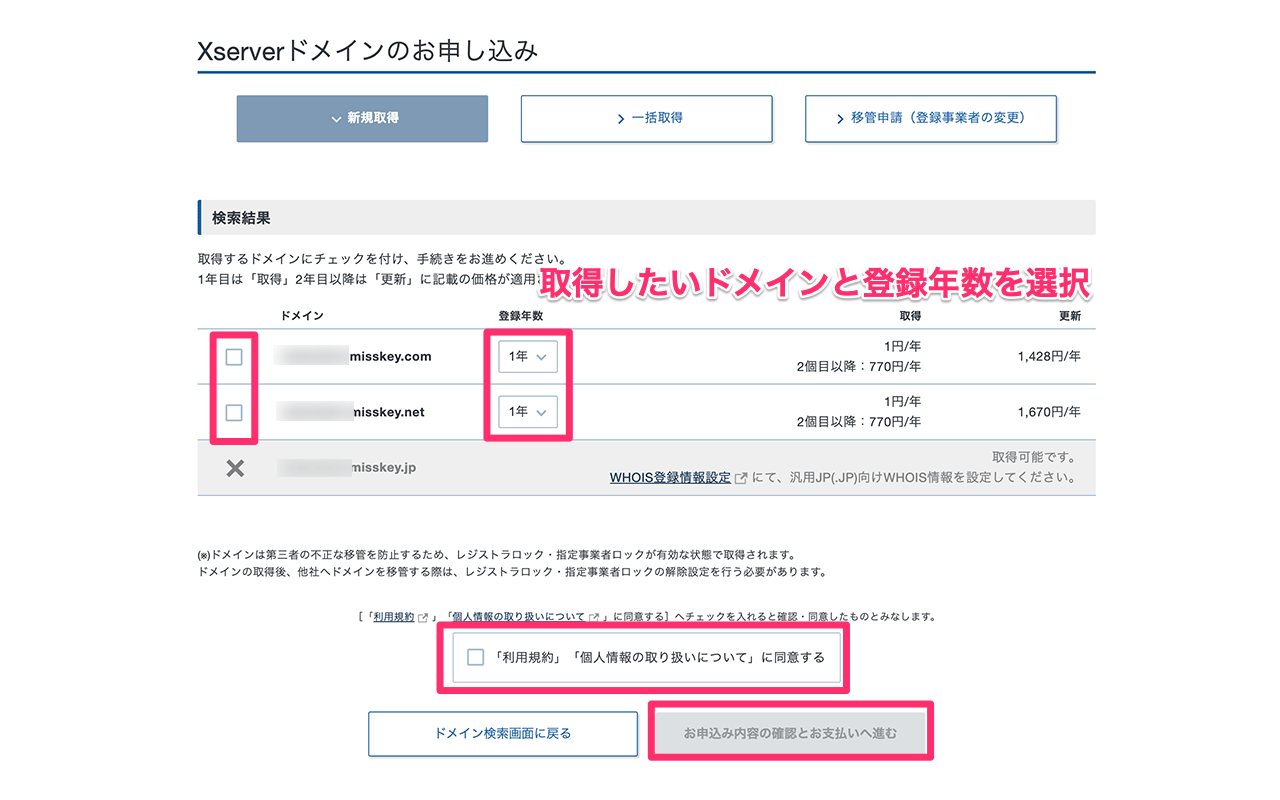This screenshot has width=1280, height=800.
Task: Open 移管申請（登録事業者の変更） tab
Action: [x=931, y=118]
